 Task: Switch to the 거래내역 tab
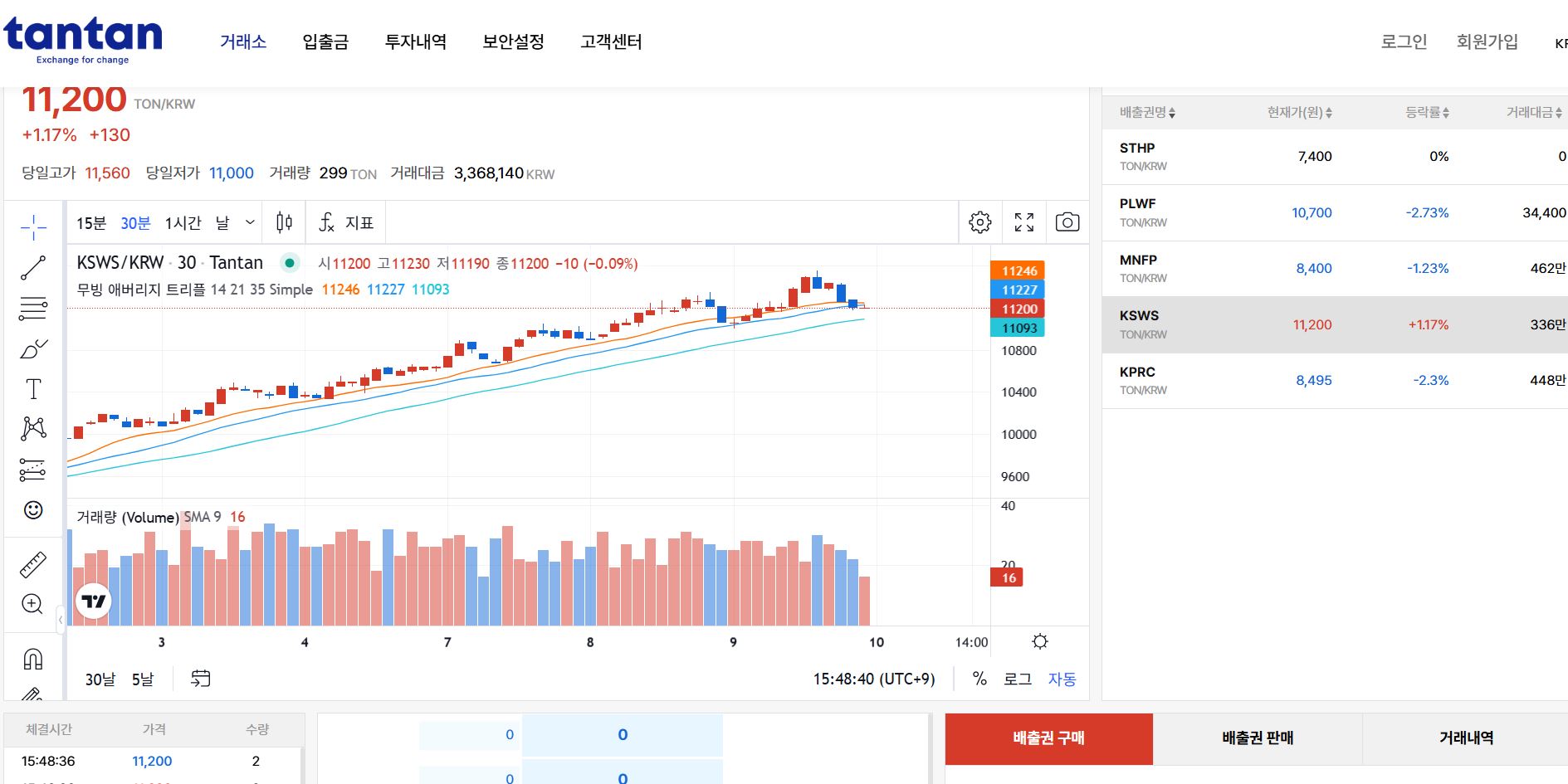[x=1466, y=738]
